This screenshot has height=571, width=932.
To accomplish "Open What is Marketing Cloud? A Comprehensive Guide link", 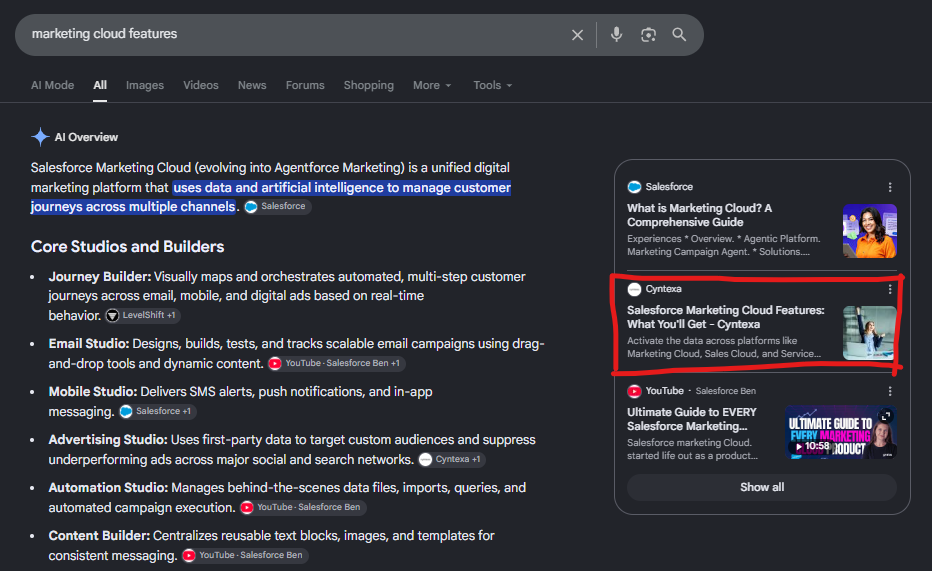I will coord(699,215).
